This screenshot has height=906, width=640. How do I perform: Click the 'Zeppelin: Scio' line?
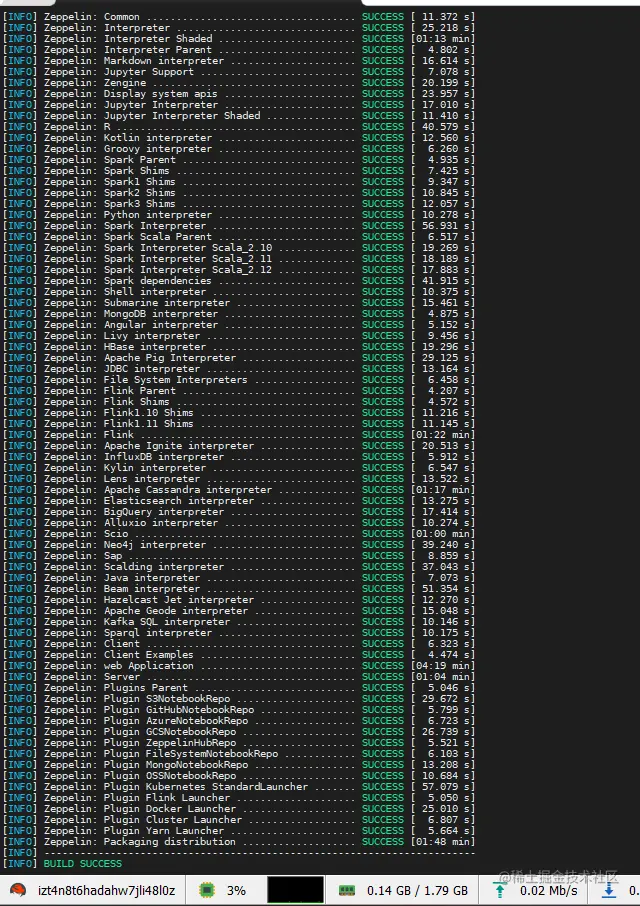pos(239,533)
